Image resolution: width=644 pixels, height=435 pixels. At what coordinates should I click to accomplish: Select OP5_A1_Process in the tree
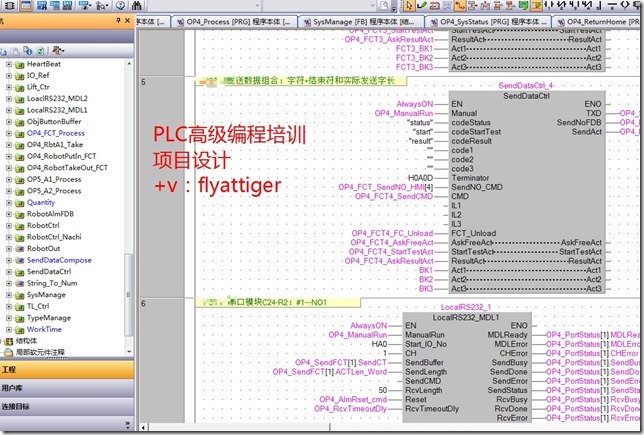[x=54, y=180]
